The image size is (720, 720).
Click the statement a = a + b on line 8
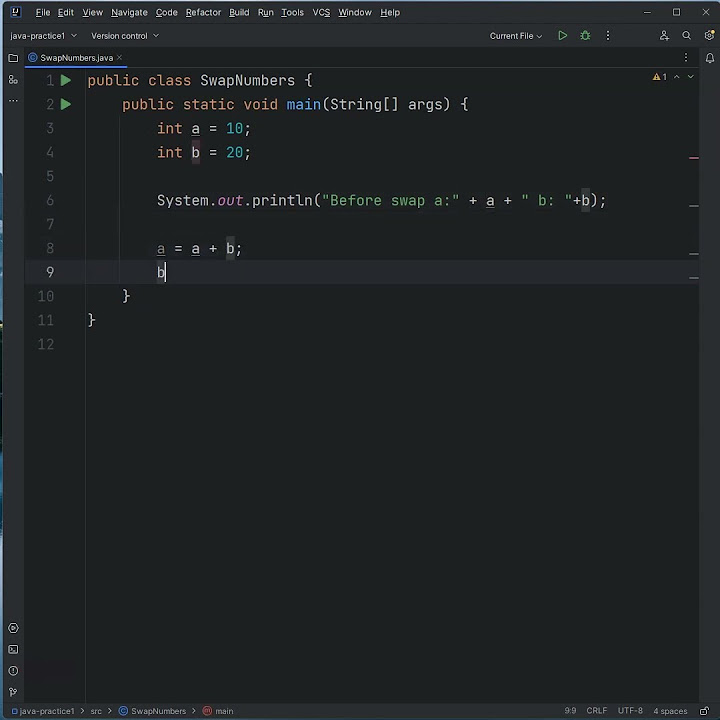(199, 248)
